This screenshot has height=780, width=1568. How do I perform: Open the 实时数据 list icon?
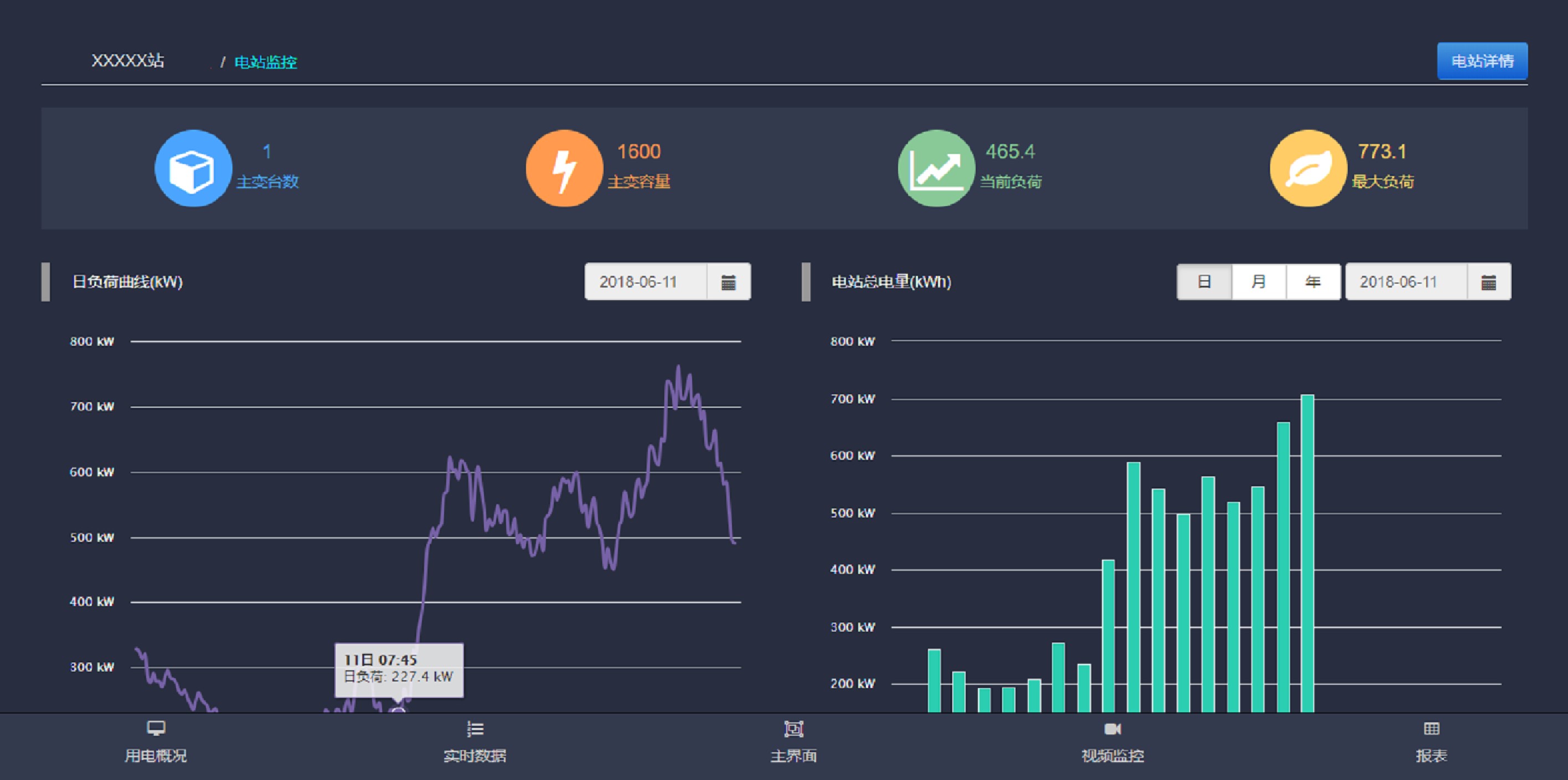[475, 729]
